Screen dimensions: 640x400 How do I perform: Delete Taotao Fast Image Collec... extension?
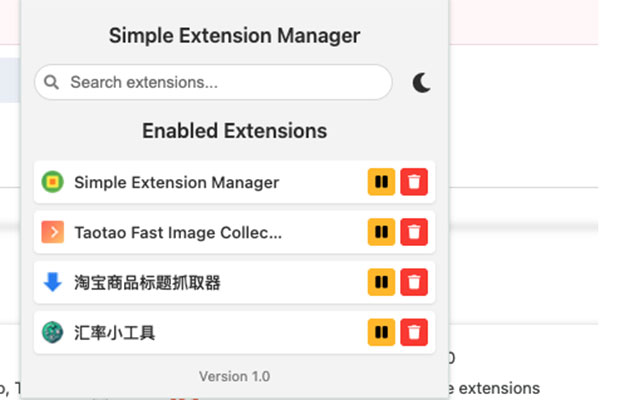tap(414, 232)
